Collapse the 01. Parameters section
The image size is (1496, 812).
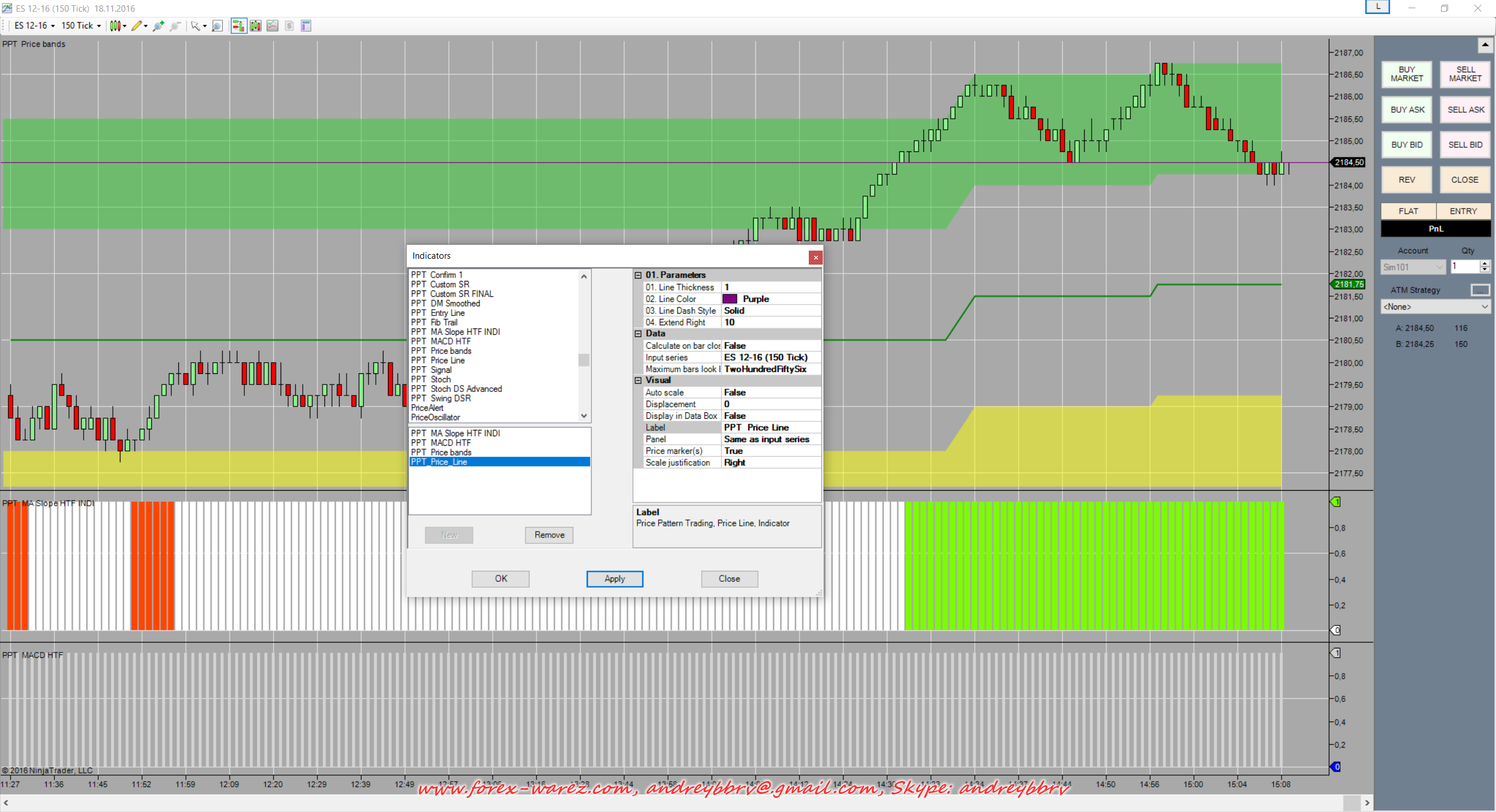(638, 275)
